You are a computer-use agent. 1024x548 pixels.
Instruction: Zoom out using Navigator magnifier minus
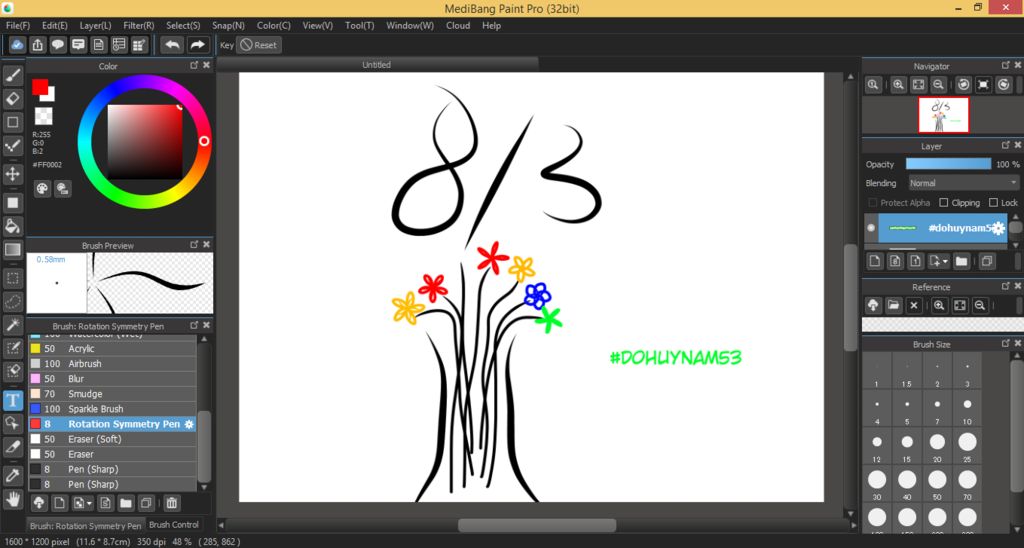click(x=938, y=85)
